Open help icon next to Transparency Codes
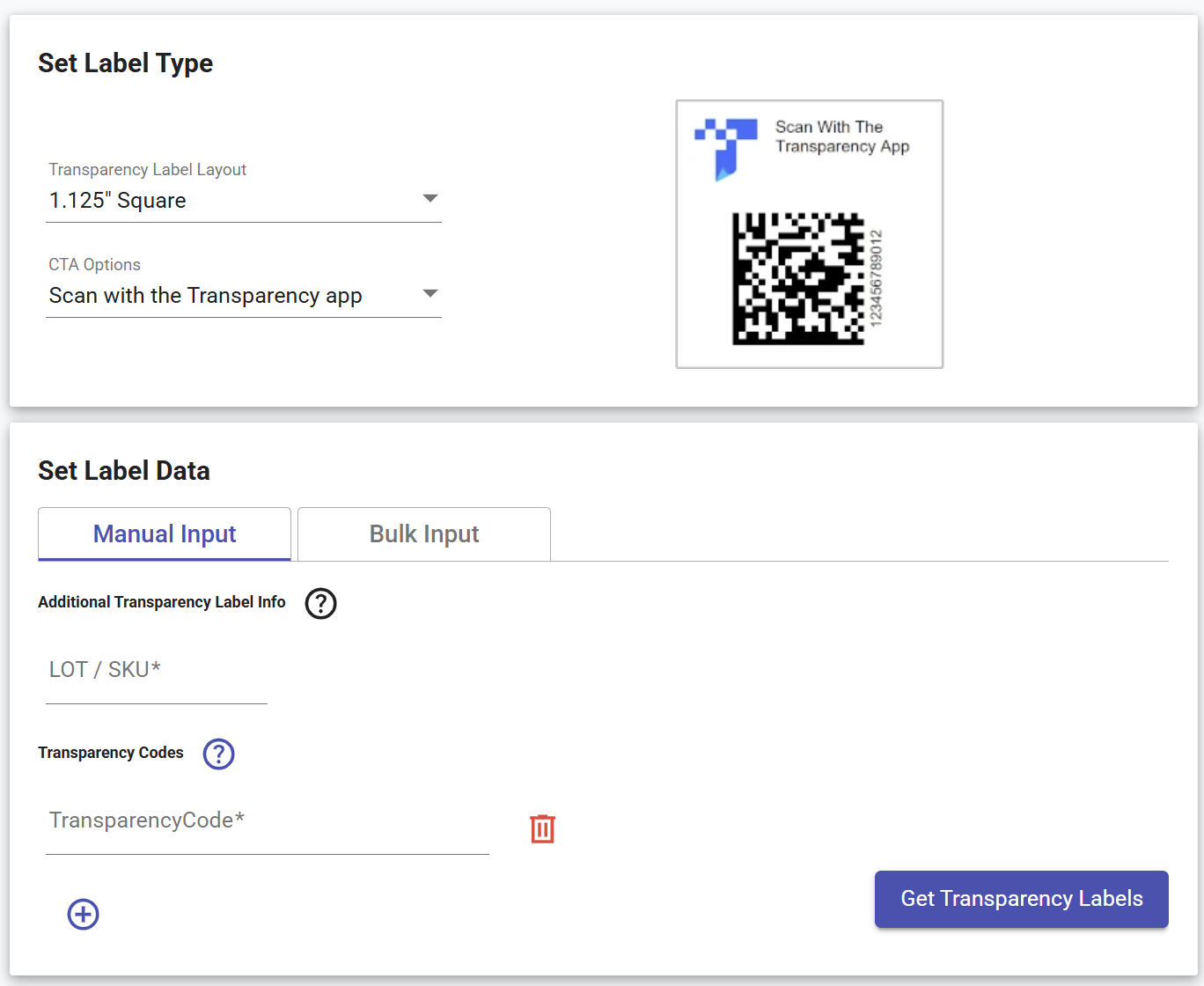 click(218, 754)
